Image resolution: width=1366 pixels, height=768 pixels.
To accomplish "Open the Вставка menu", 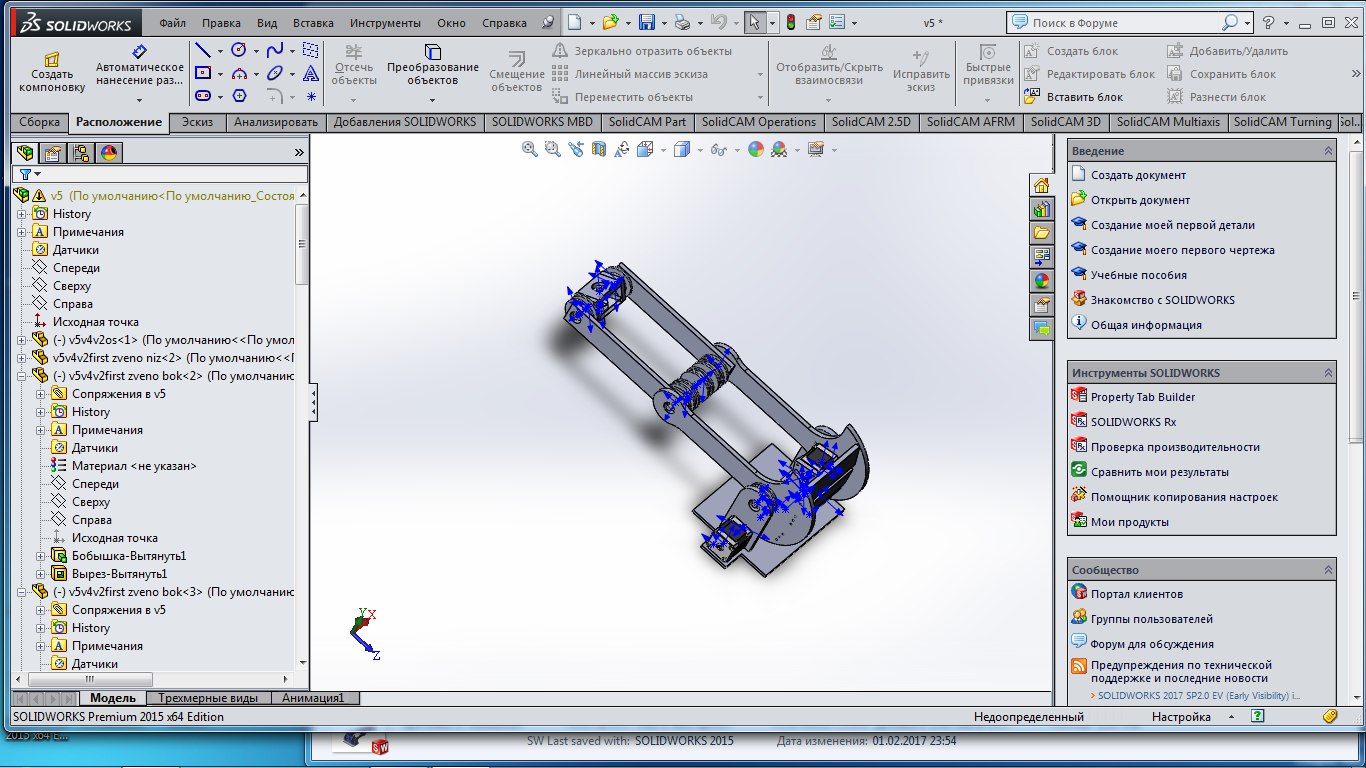I will pos(314,23).
